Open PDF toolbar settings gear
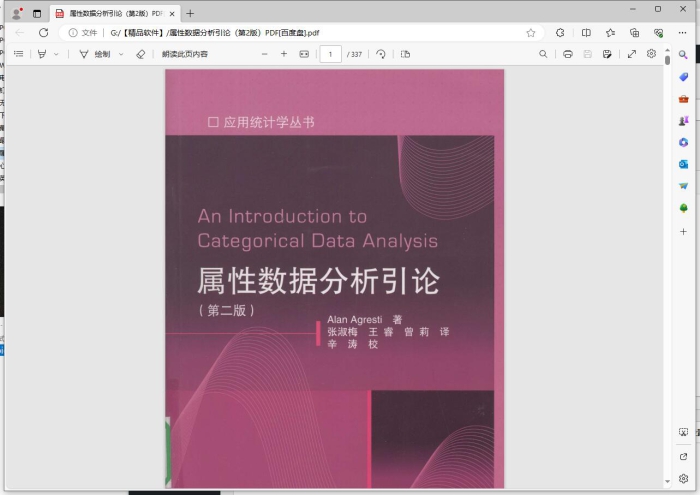700x495 pixels. tap(651, 54)
